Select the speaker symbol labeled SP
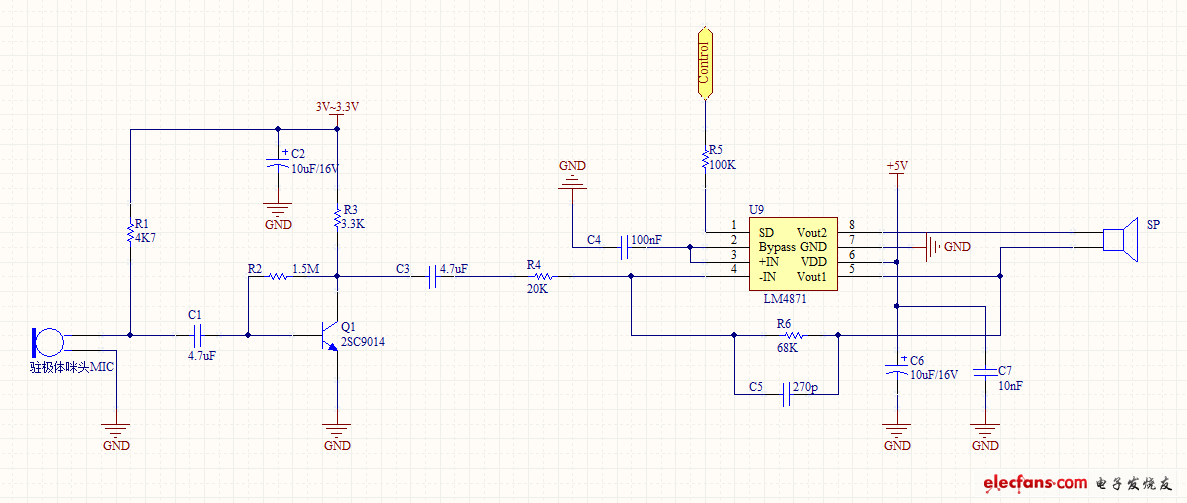This screenshot has width=1187, height=503. [x=1120, y=239]
